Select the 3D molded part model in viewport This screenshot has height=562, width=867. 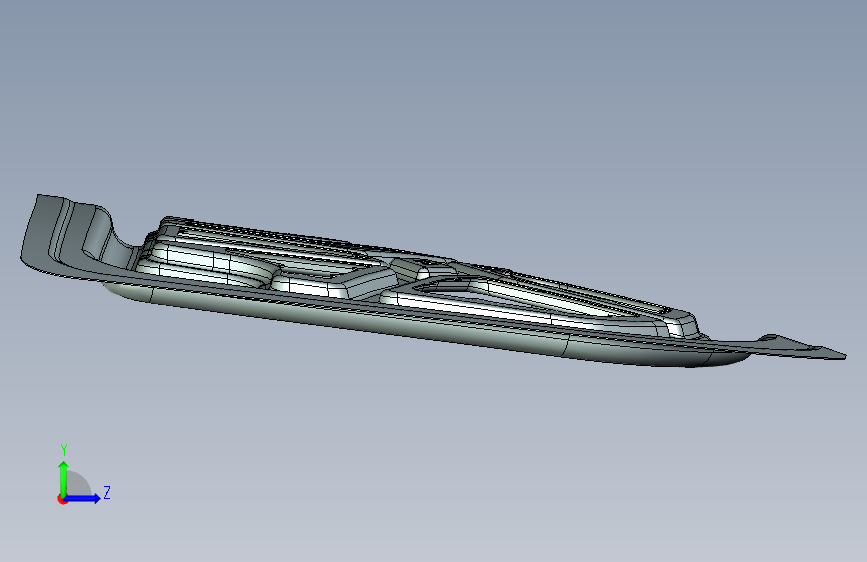click(x=433, y=282)
